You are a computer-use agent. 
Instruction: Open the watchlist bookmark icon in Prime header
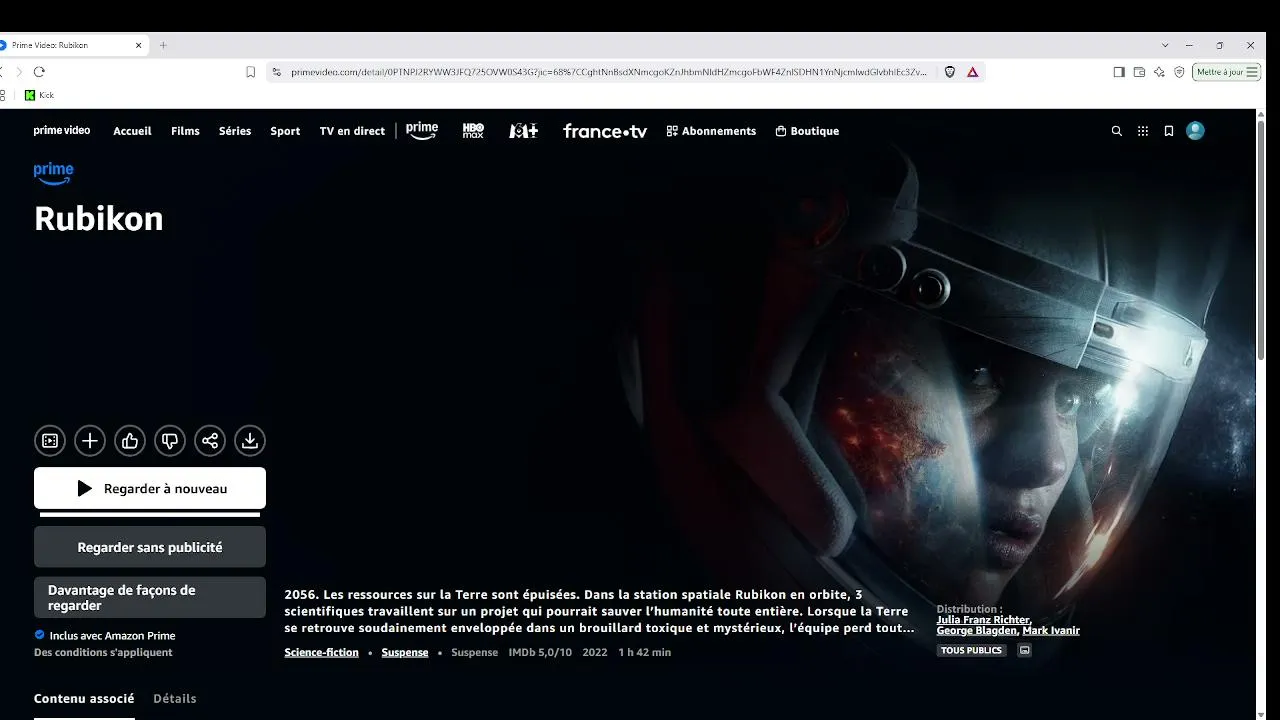(1168, 131)
